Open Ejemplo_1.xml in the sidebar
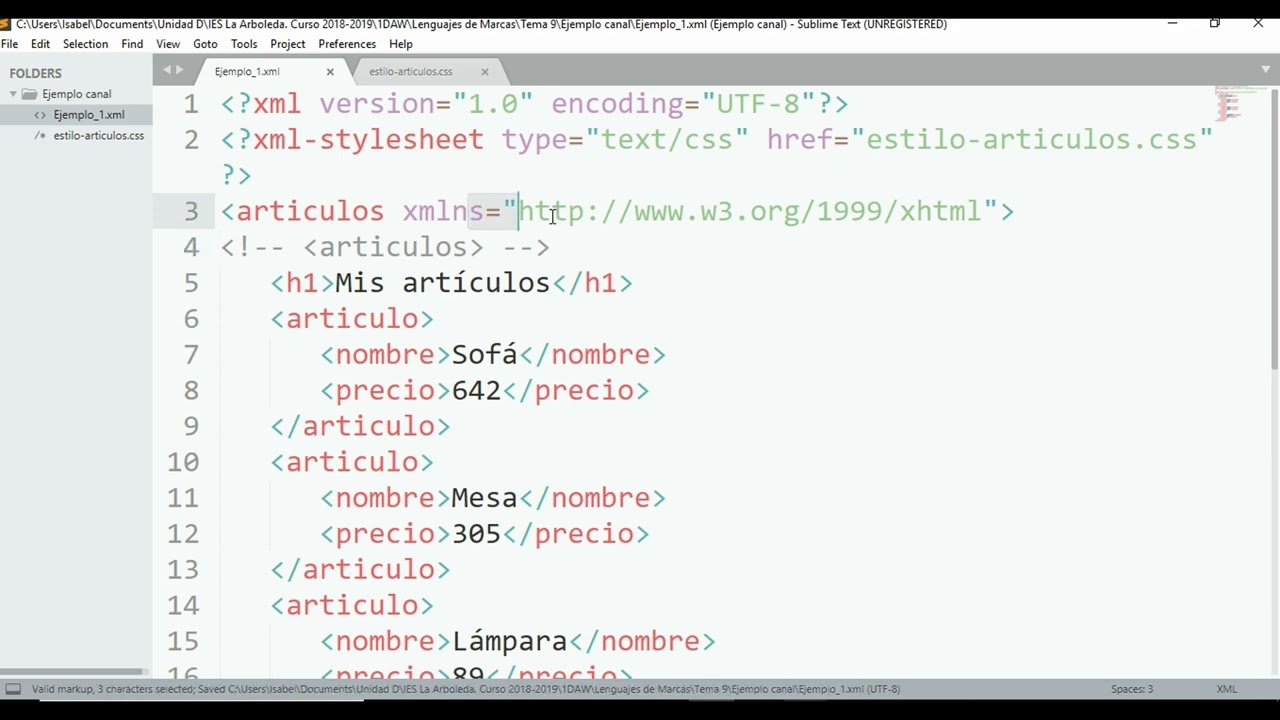 pos(89,115)
